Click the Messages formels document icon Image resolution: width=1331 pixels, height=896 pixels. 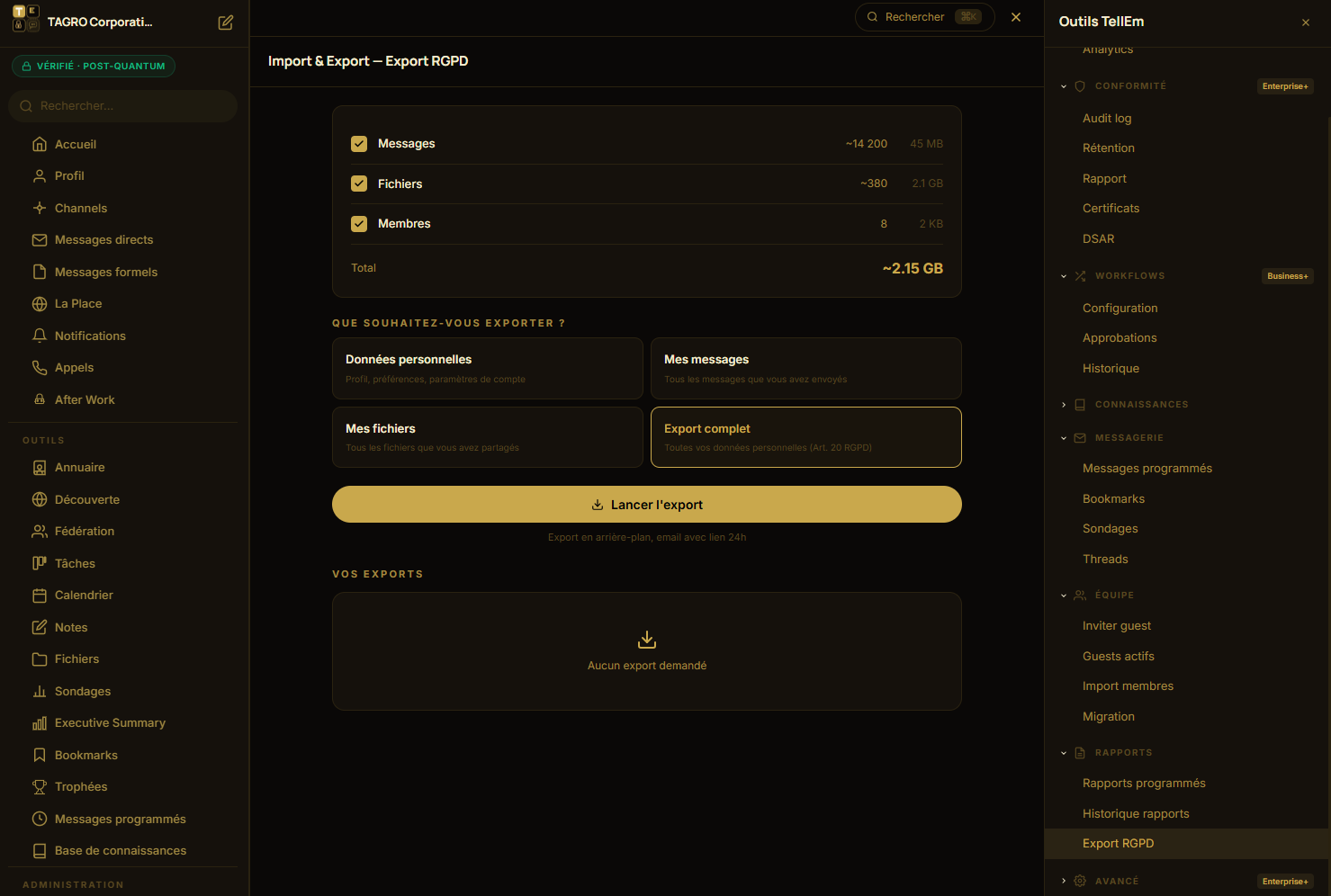point(40,272)
